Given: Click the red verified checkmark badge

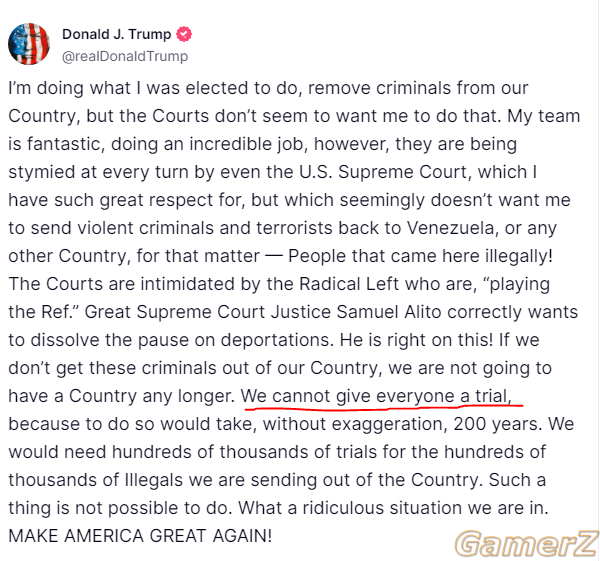Looking at the screenshot, I should click(184, 34).
